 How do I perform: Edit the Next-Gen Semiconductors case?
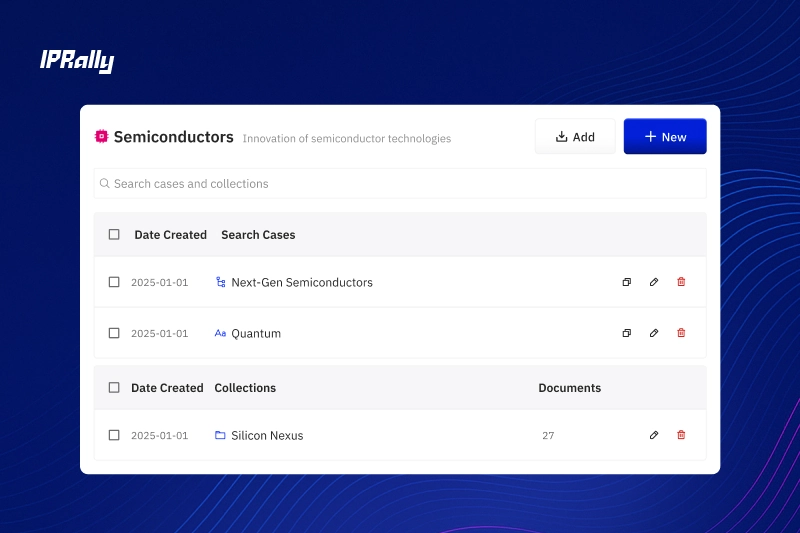pyautogui.click(x=654, y=282)
